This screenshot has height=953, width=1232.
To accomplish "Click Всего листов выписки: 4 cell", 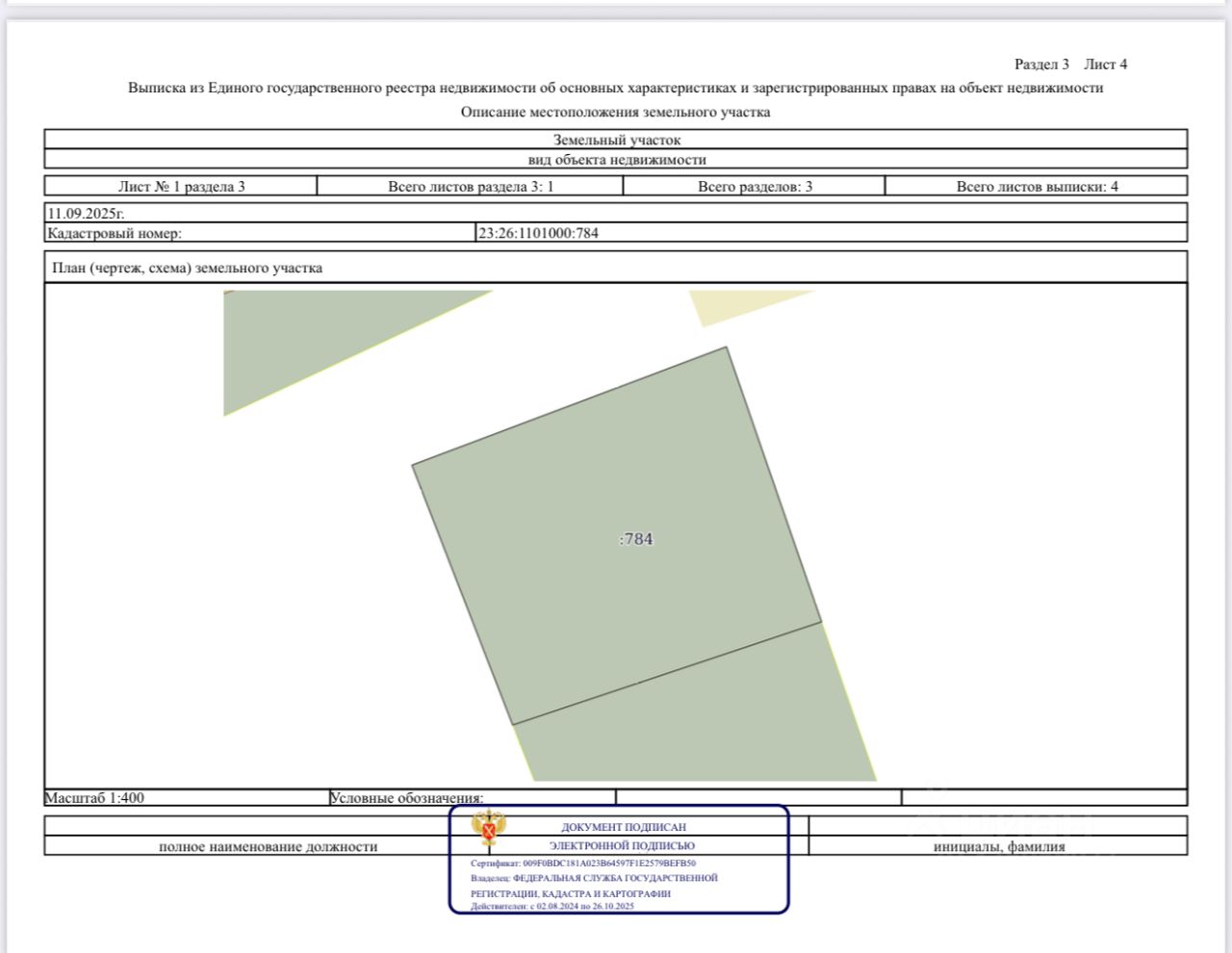I will point(1037,186).
